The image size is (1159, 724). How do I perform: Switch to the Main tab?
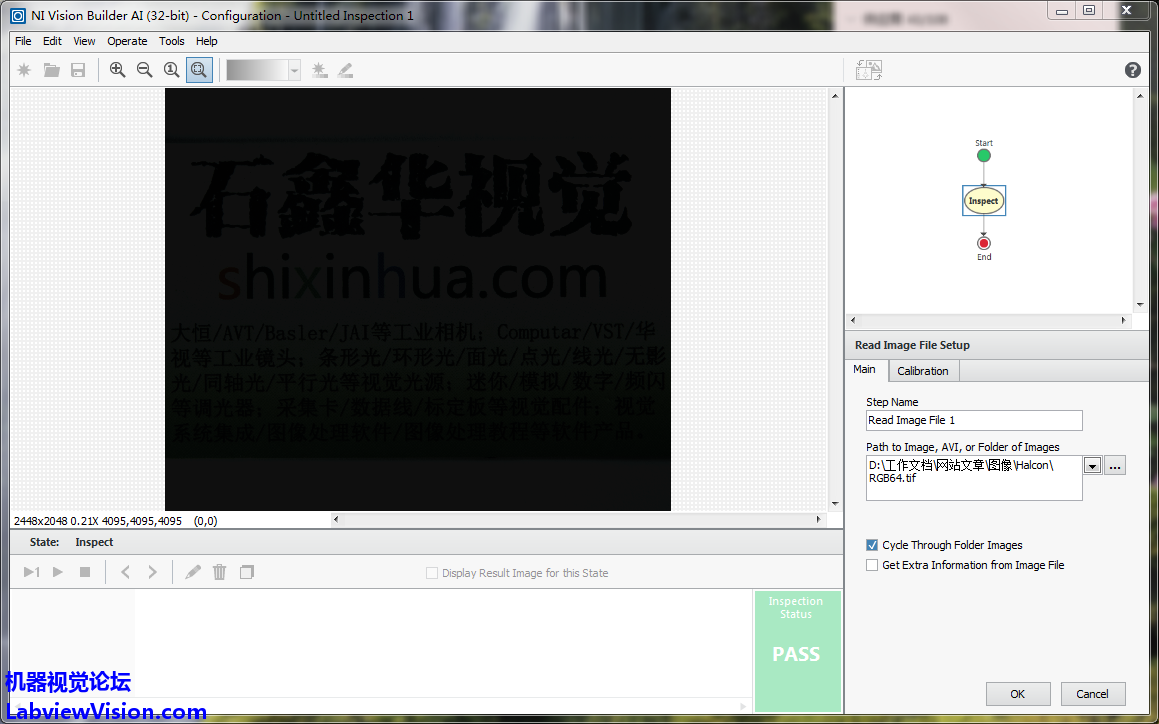coord(864,370)
